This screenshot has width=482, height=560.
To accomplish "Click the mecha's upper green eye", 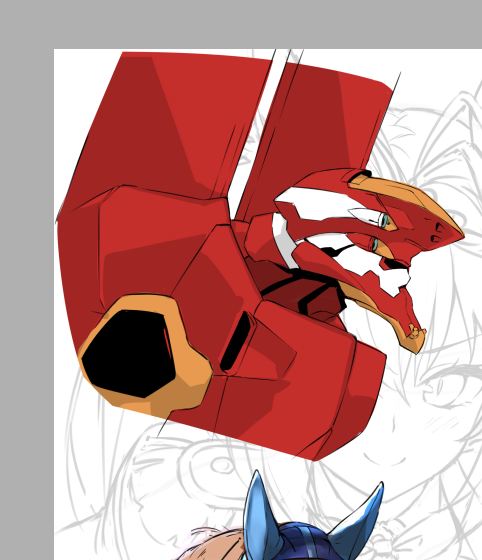I will tap(384, 221).
